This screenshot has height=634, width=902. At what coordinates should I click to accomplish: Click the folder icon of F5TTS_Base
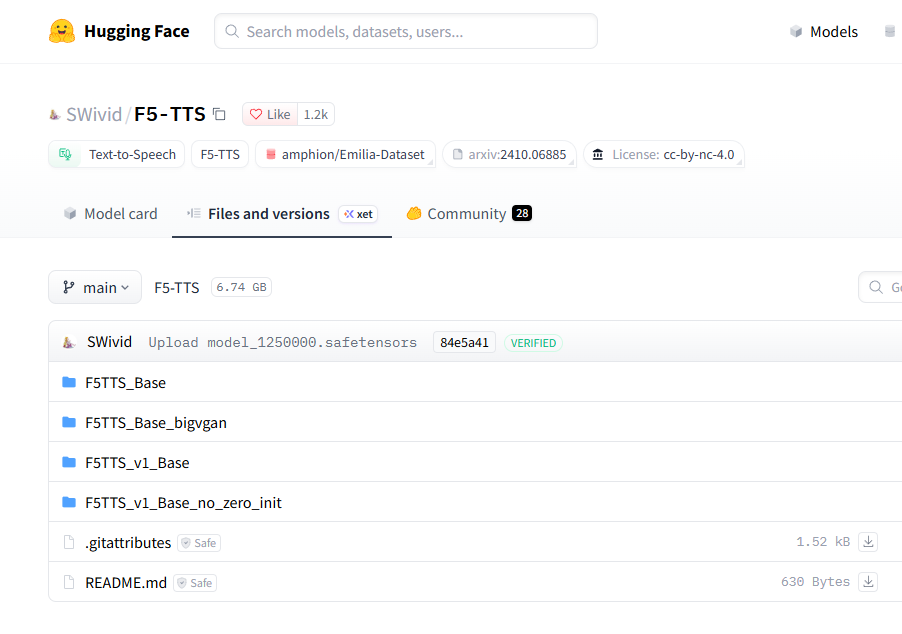pyautogui.click(x=69, y=382)
